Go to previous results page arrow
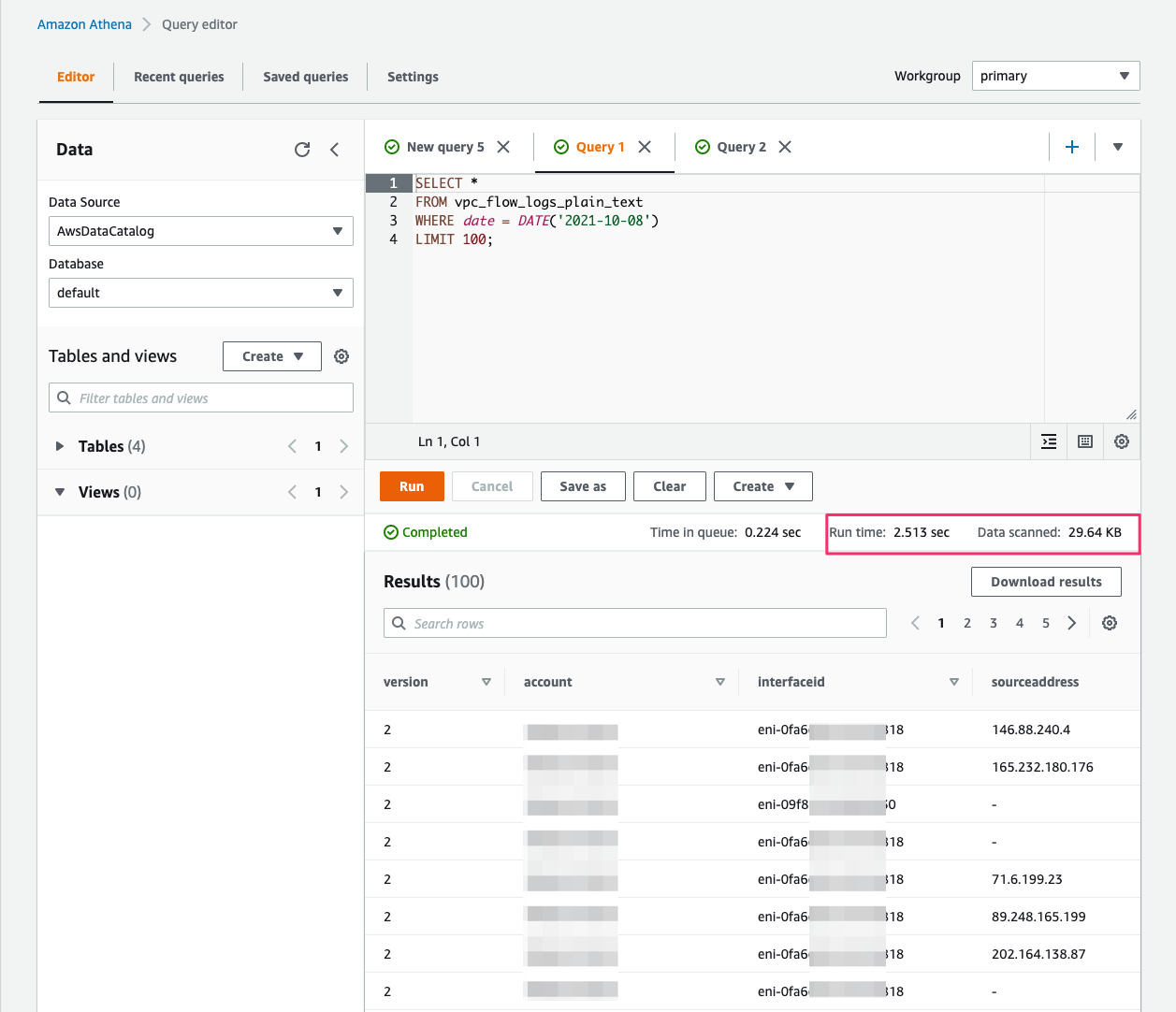Screen dimensions: 1176x1012 915,623
